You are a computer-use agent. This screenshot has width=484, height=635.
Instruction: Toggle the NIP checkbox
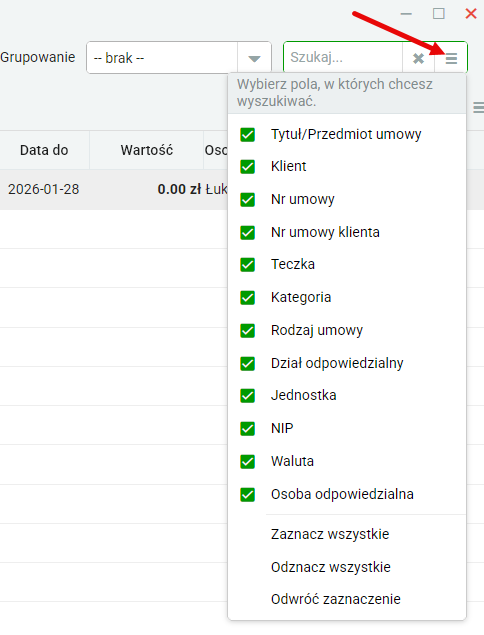[247, 428]
